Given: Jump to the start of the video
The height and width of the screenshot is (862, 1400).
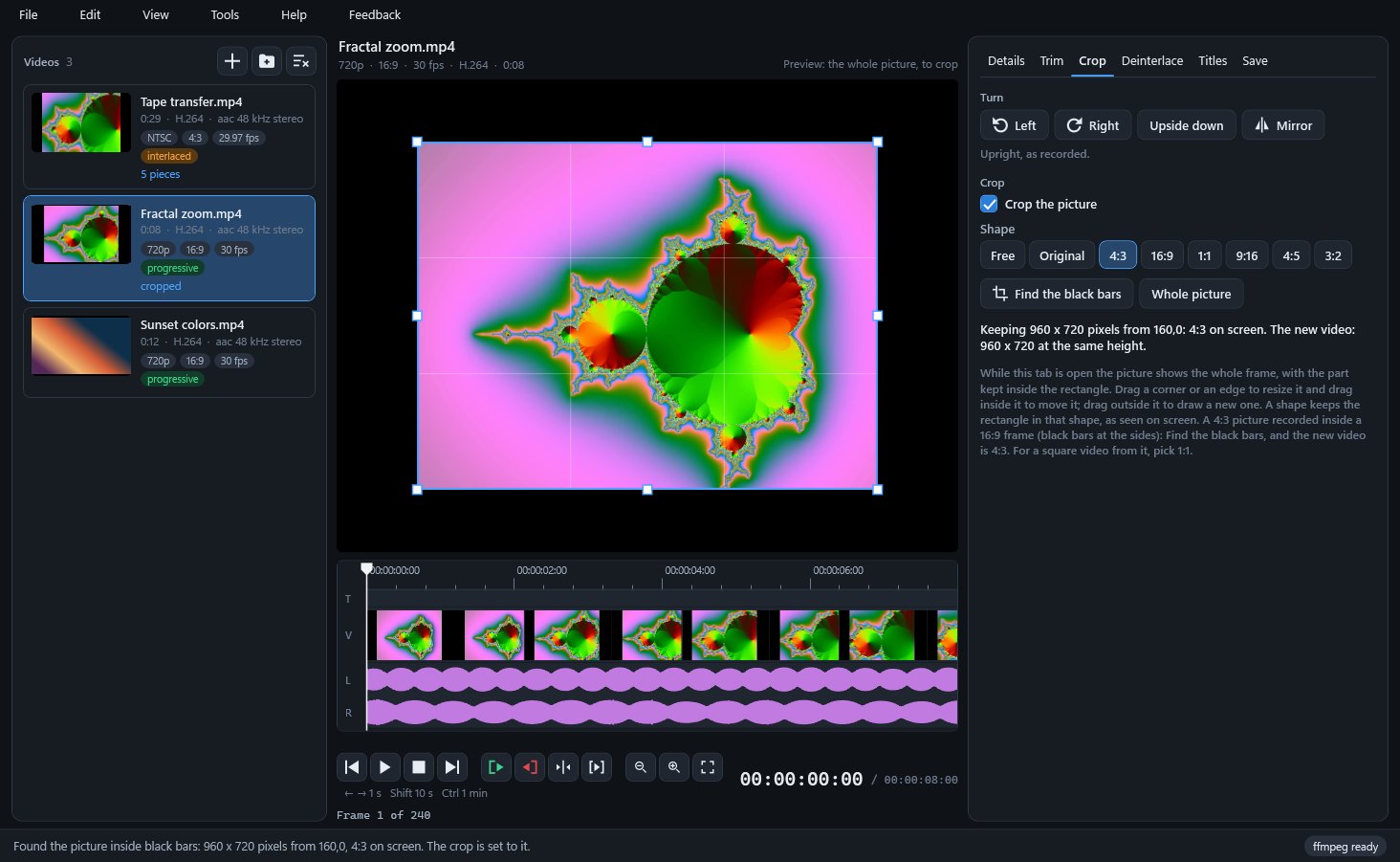Looking at the screenshot, I should click(x=352, y=767).
